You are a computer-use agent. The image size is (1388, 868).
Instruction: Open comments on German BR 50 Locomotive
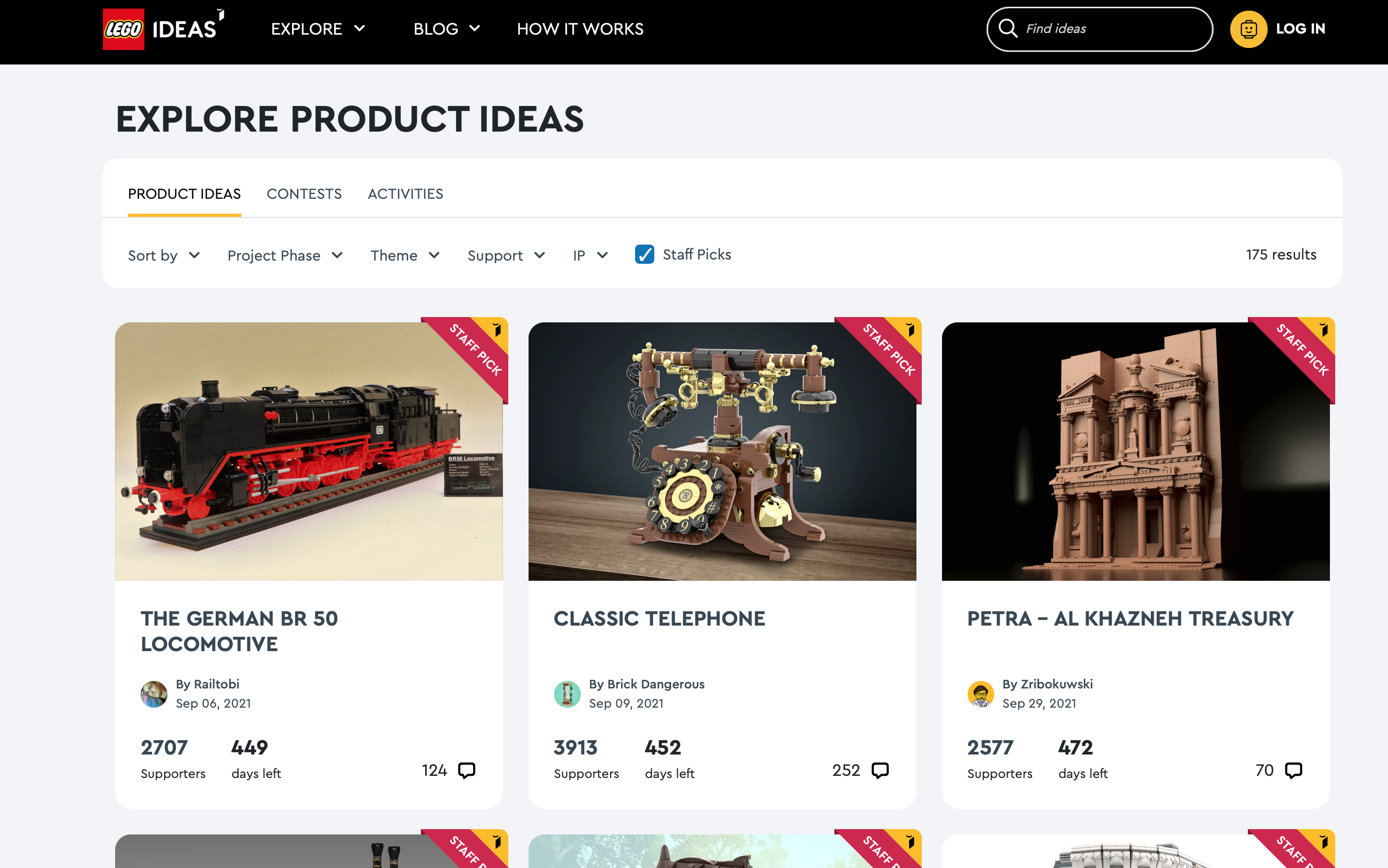coord(466,770)
